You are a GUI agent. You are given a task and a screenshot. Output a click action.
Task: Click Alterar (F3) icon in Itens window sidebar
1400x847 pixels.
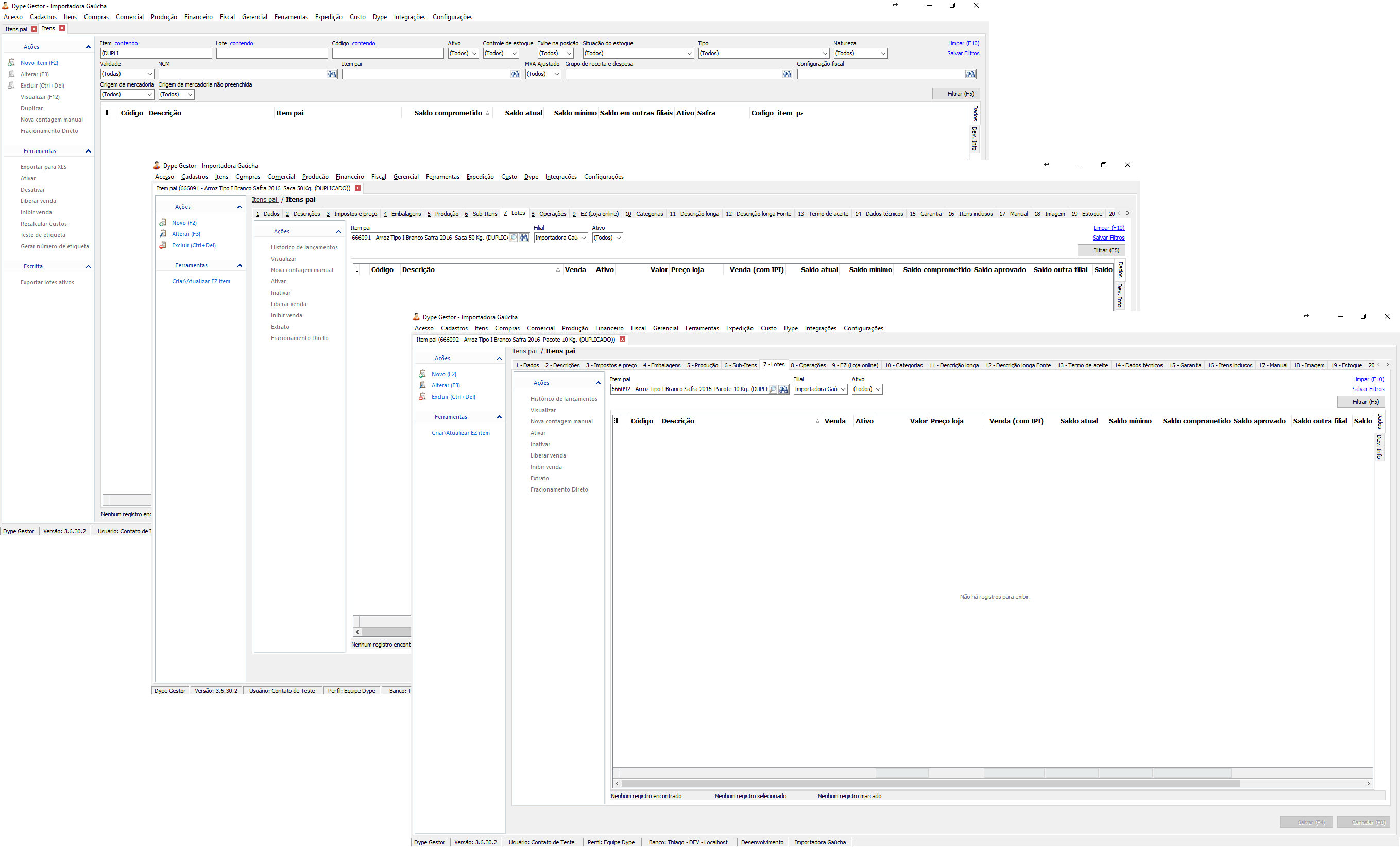(11, 74)
